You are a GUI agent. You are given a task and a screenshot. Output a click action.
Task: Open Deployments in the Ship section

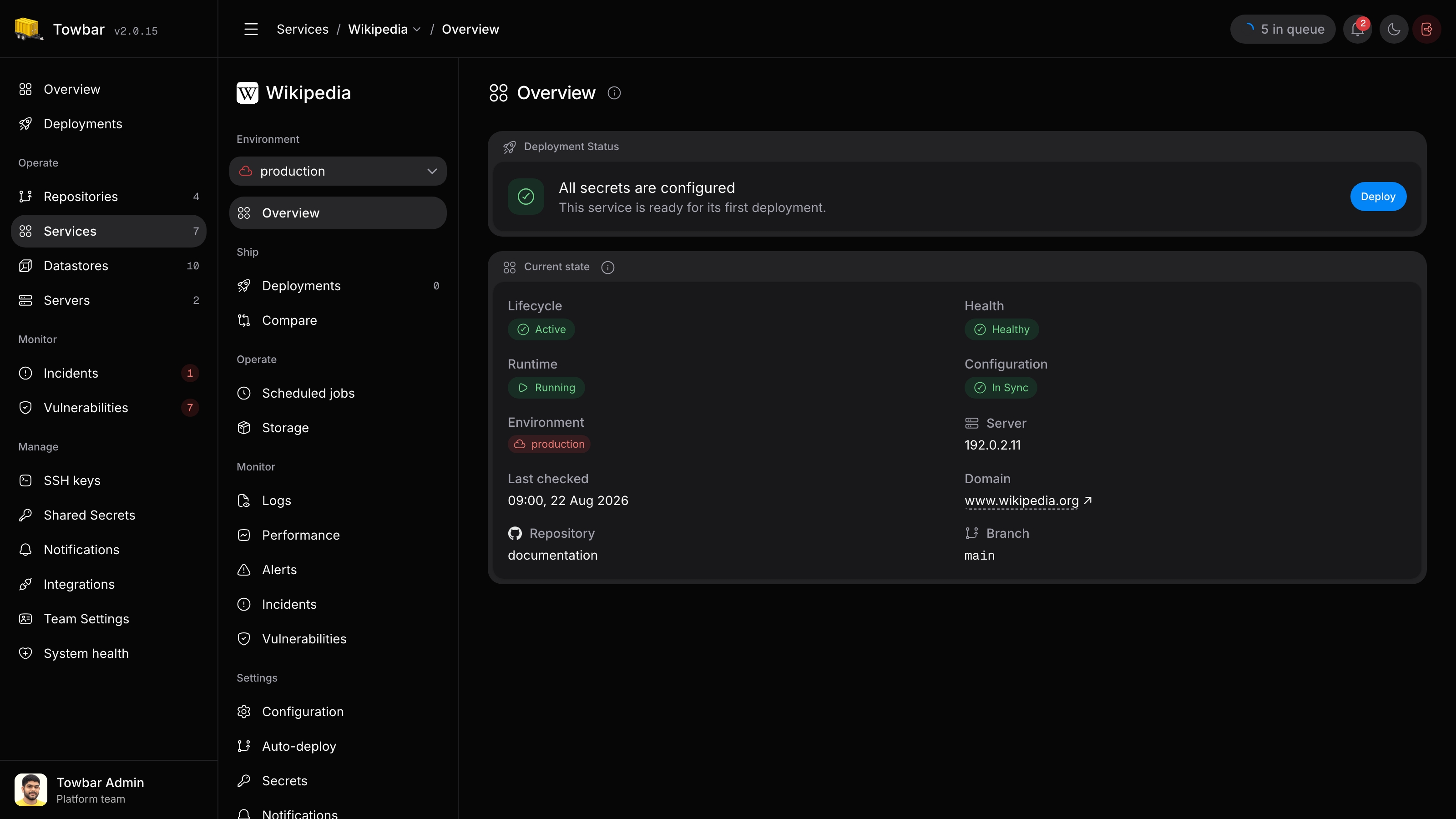click(x=338, y=286)
